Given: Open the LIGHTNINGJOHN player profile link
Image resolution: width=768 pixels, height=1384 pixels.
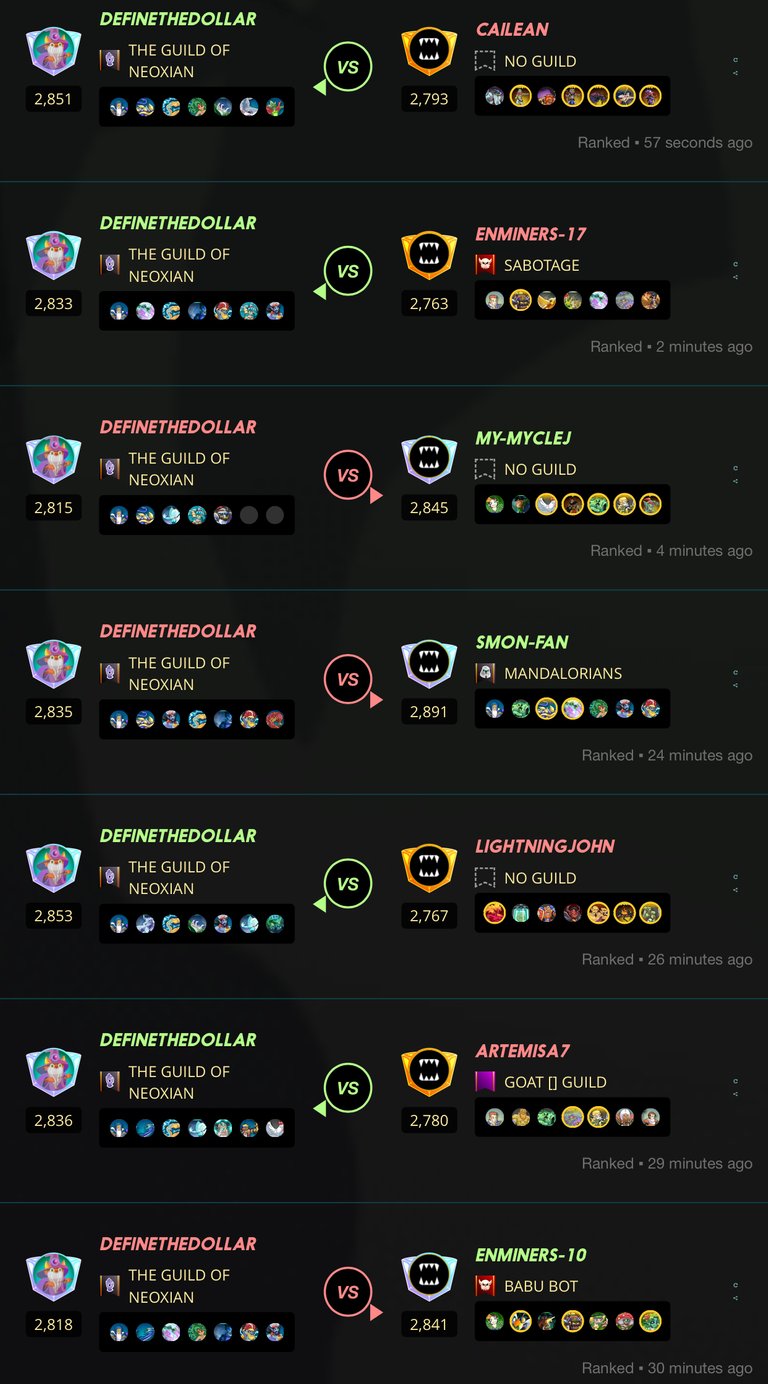Looking at the screenshot, I should pos(545,846).
